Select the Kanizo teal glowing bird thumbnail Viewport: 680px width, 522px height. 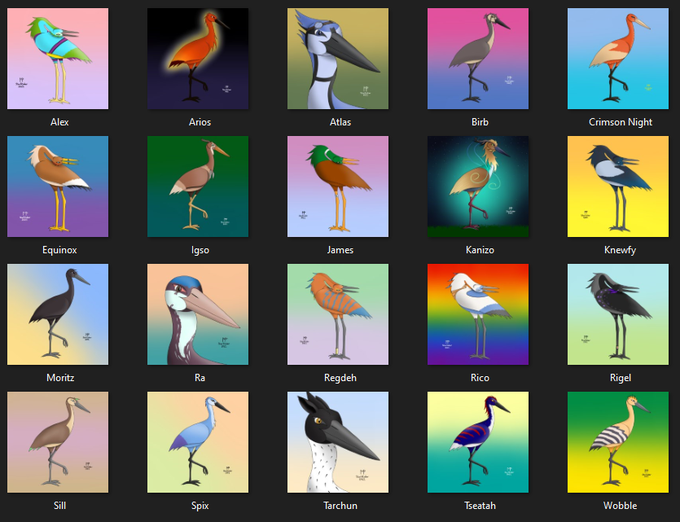[x=478, y=186]
